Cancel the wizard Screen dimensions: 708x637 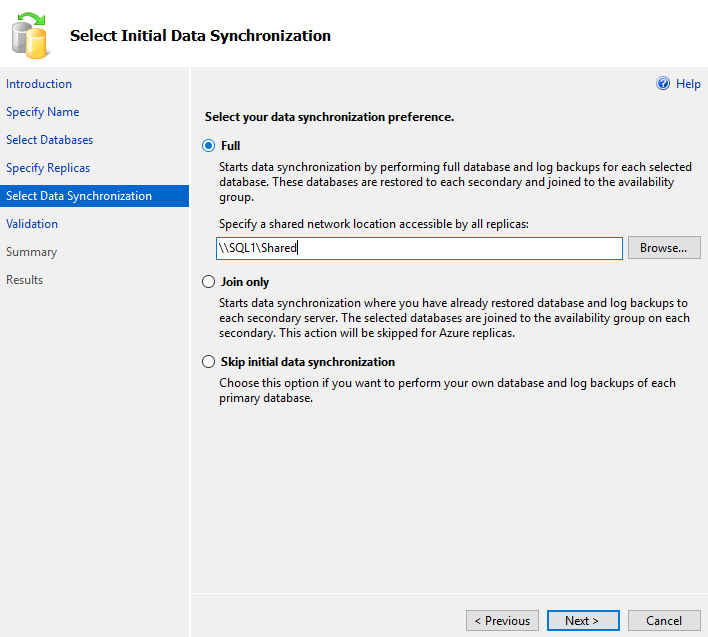click(664, 621)
